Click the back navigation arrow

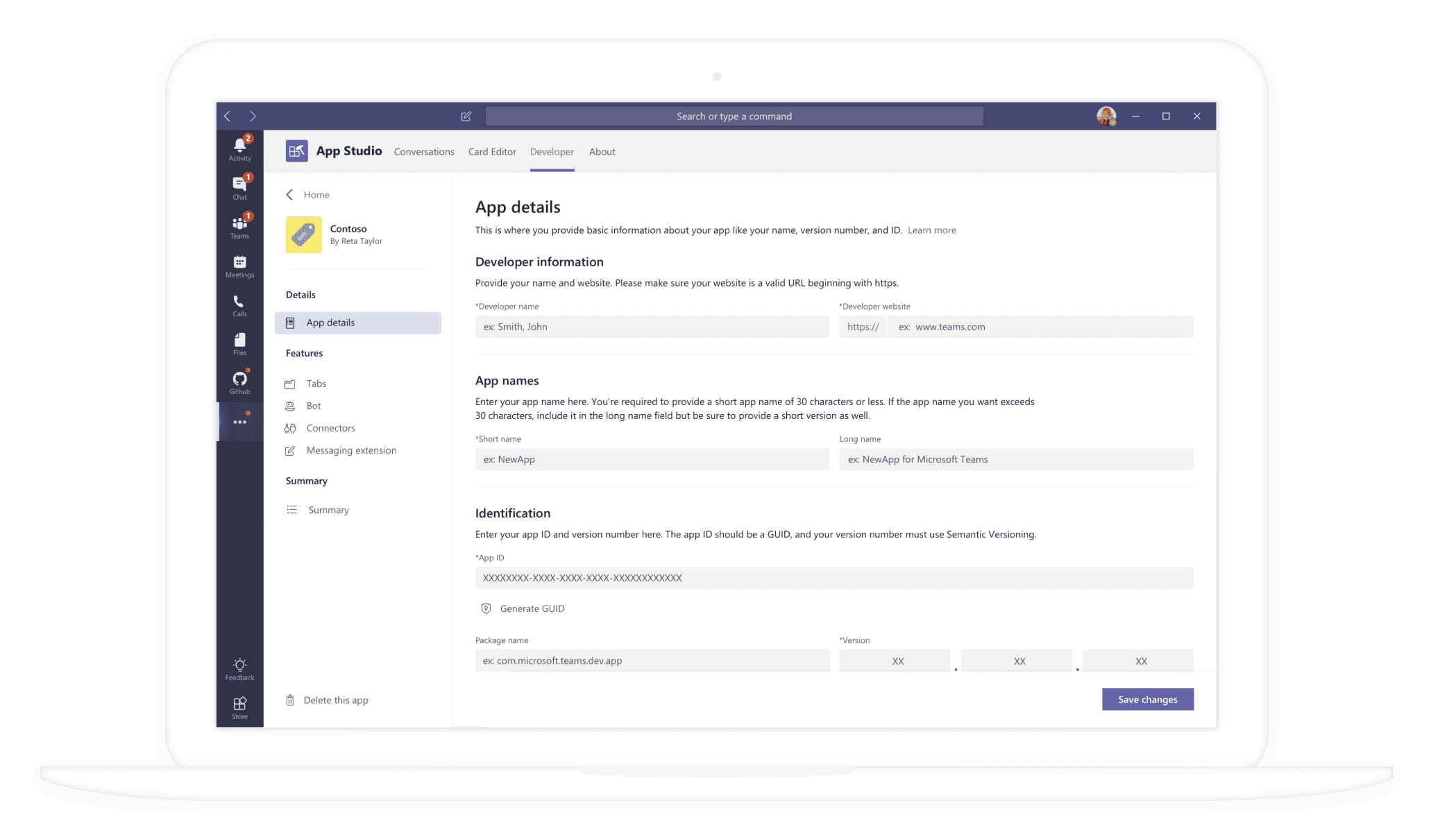click(227, 116)
